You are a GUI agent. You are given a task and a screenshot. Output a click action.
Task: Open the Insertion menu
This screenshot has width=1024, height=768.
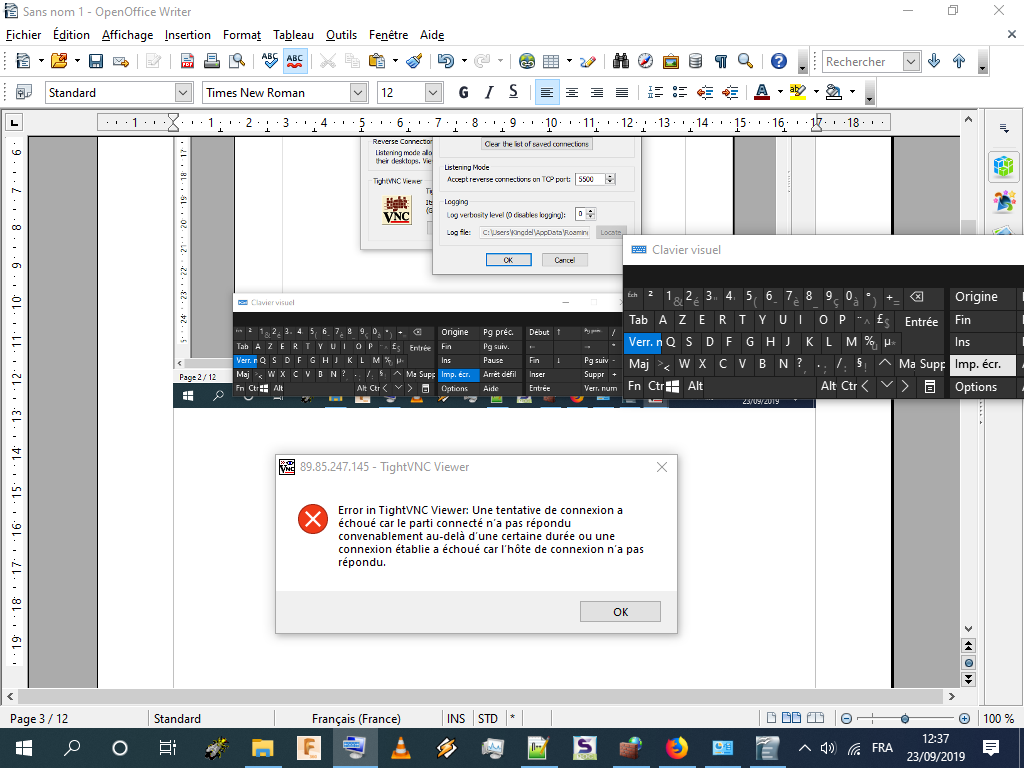(187, 35)
